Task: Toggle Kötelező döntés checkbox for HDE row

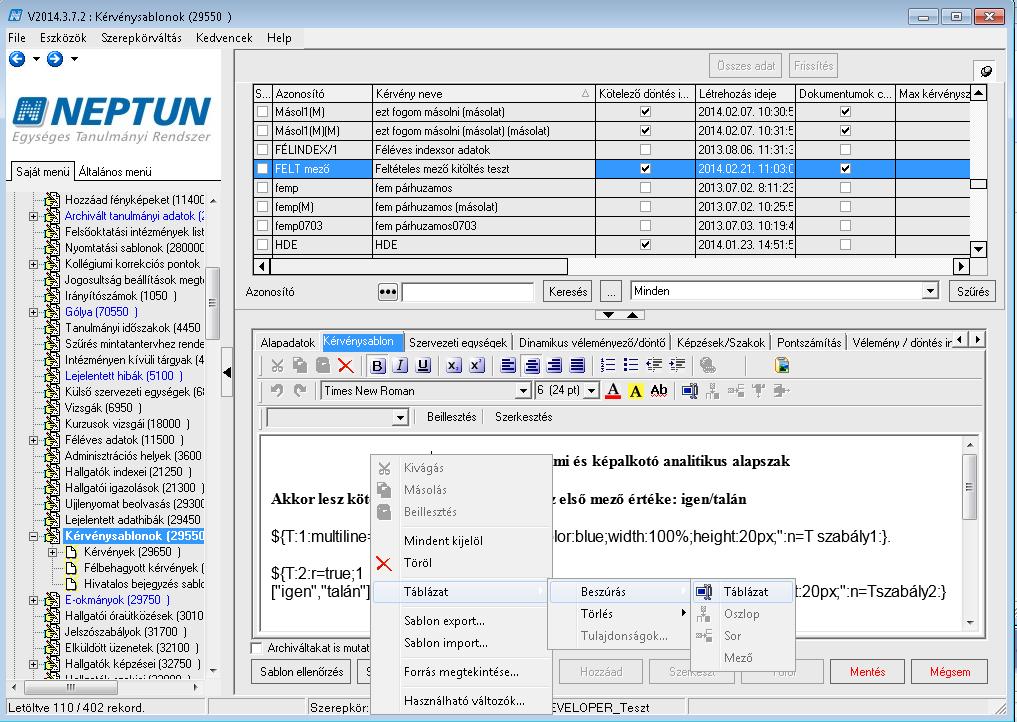Action: [x=645, y=245]
